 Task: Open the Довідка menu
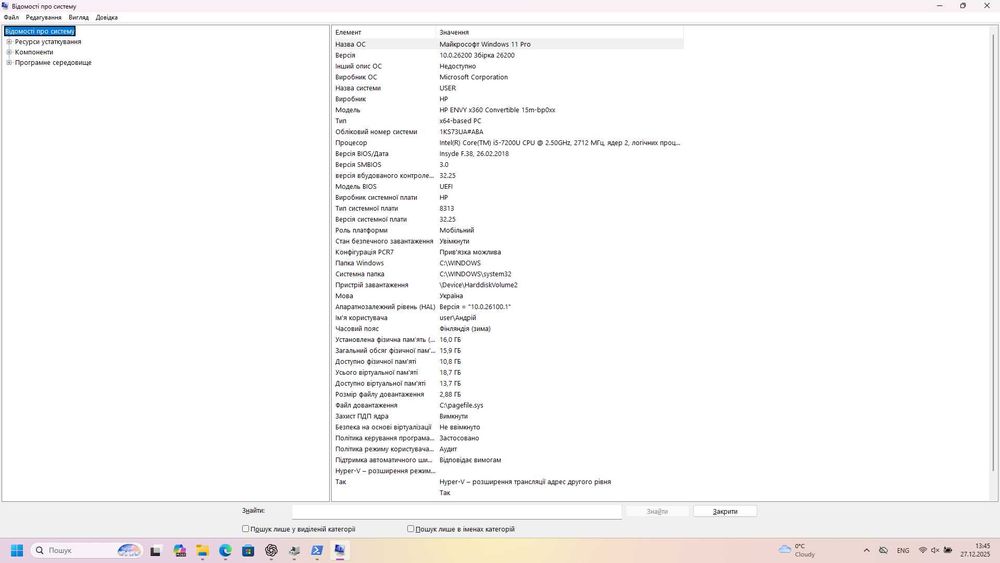tap(107, 17)
